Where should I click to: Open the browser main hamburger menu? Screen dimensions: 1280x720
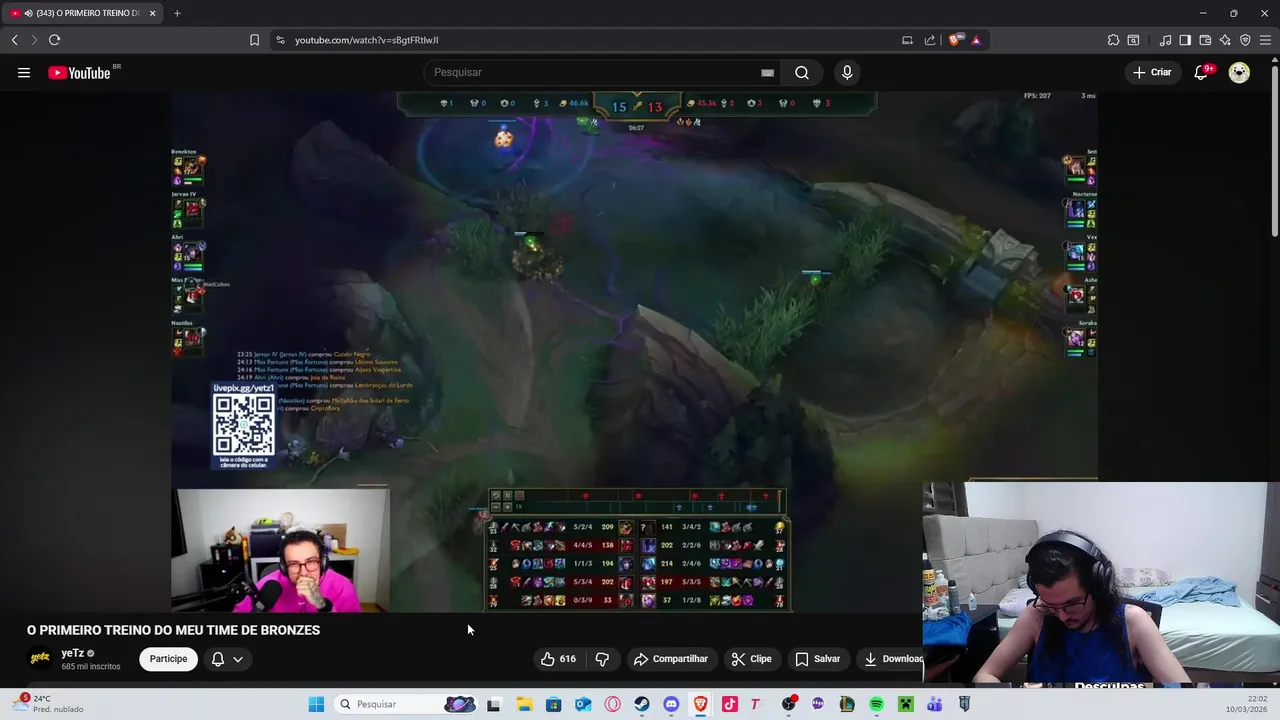[x=1265, y=40]
